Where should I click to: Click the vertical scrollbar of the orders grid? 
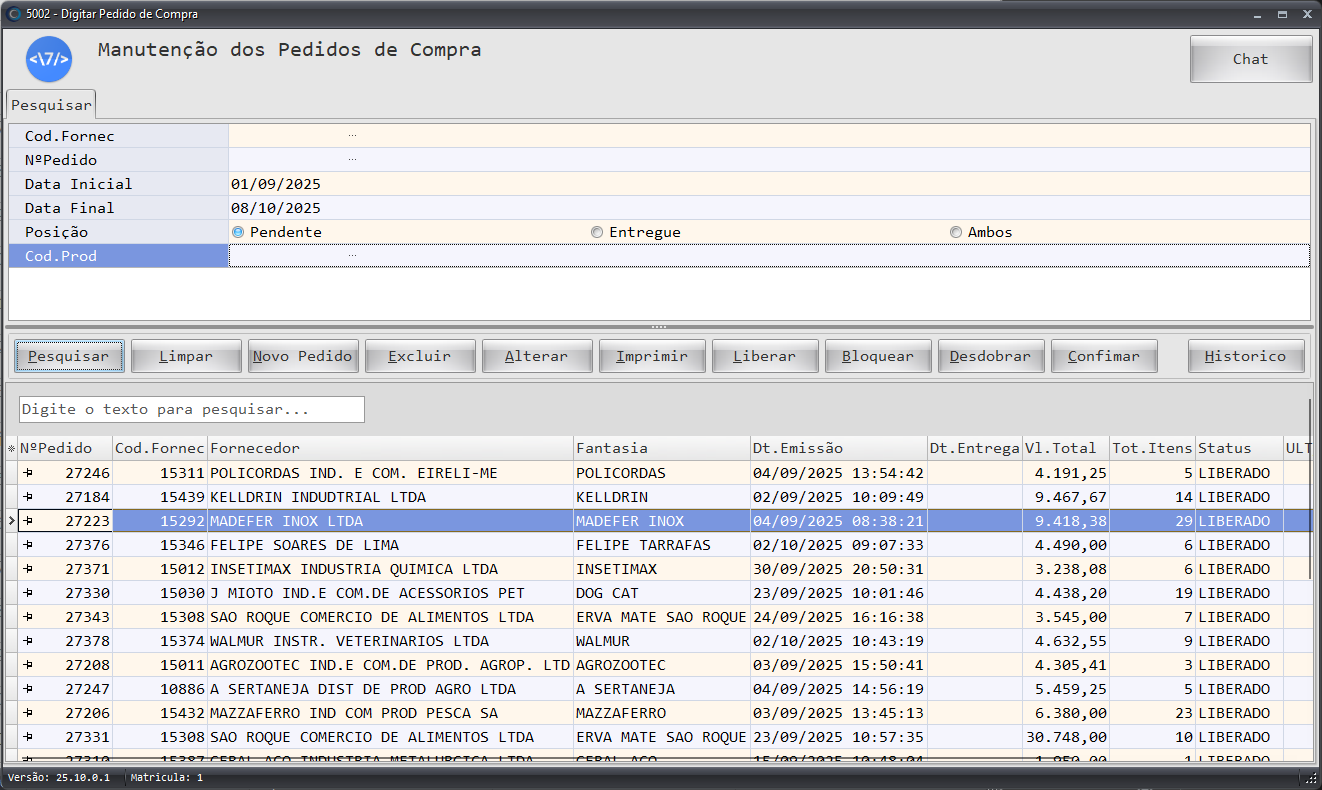pos(1310,488)
